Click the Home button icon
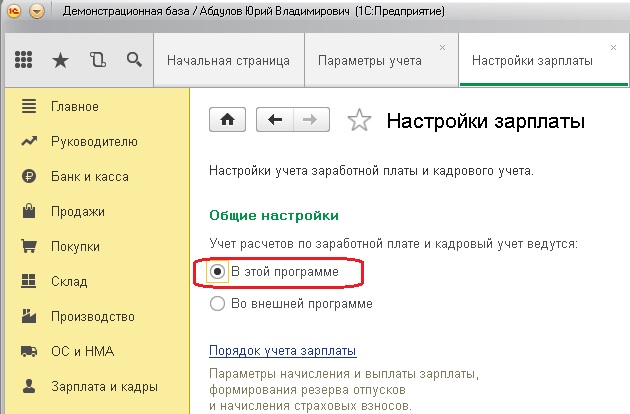The width and height of the screenshot is (630, 414). 227,120
